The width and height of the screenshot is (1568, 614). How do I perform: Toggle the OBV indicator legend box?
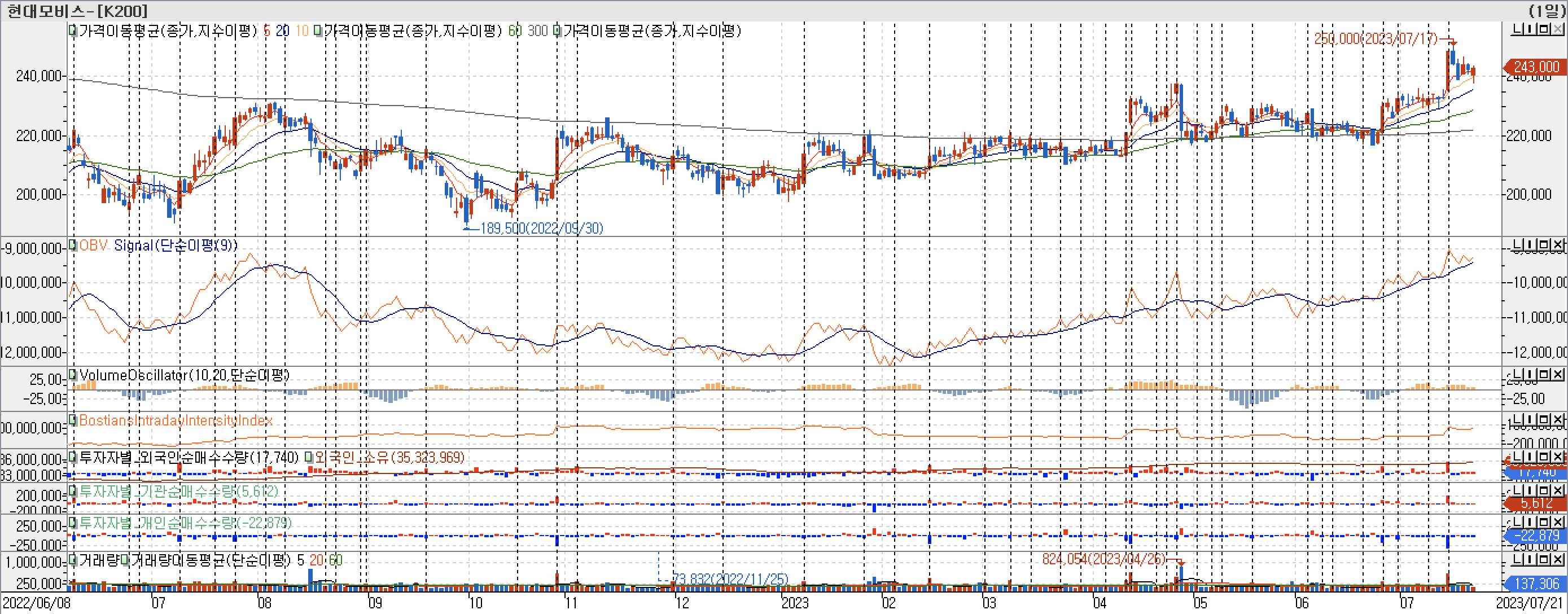point(72,244)
